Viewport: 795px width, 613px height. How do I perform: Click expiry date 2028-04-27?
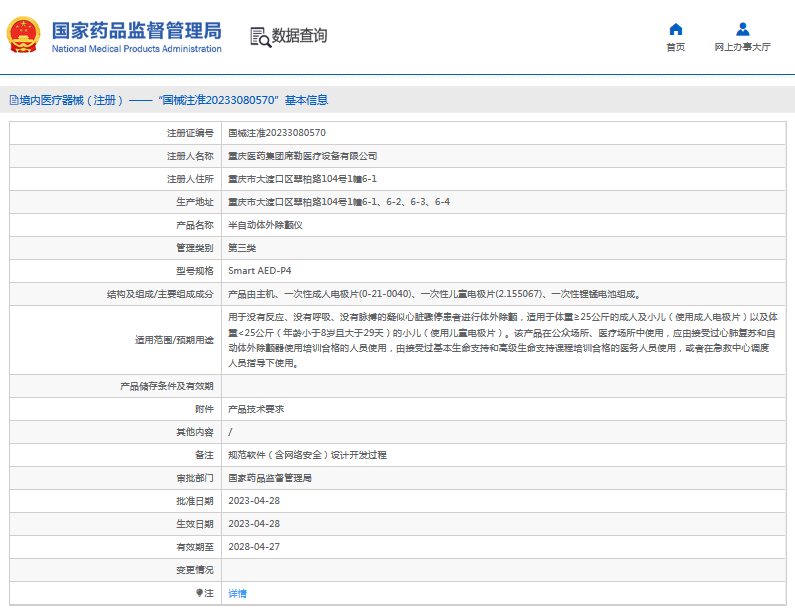(254, 547)
